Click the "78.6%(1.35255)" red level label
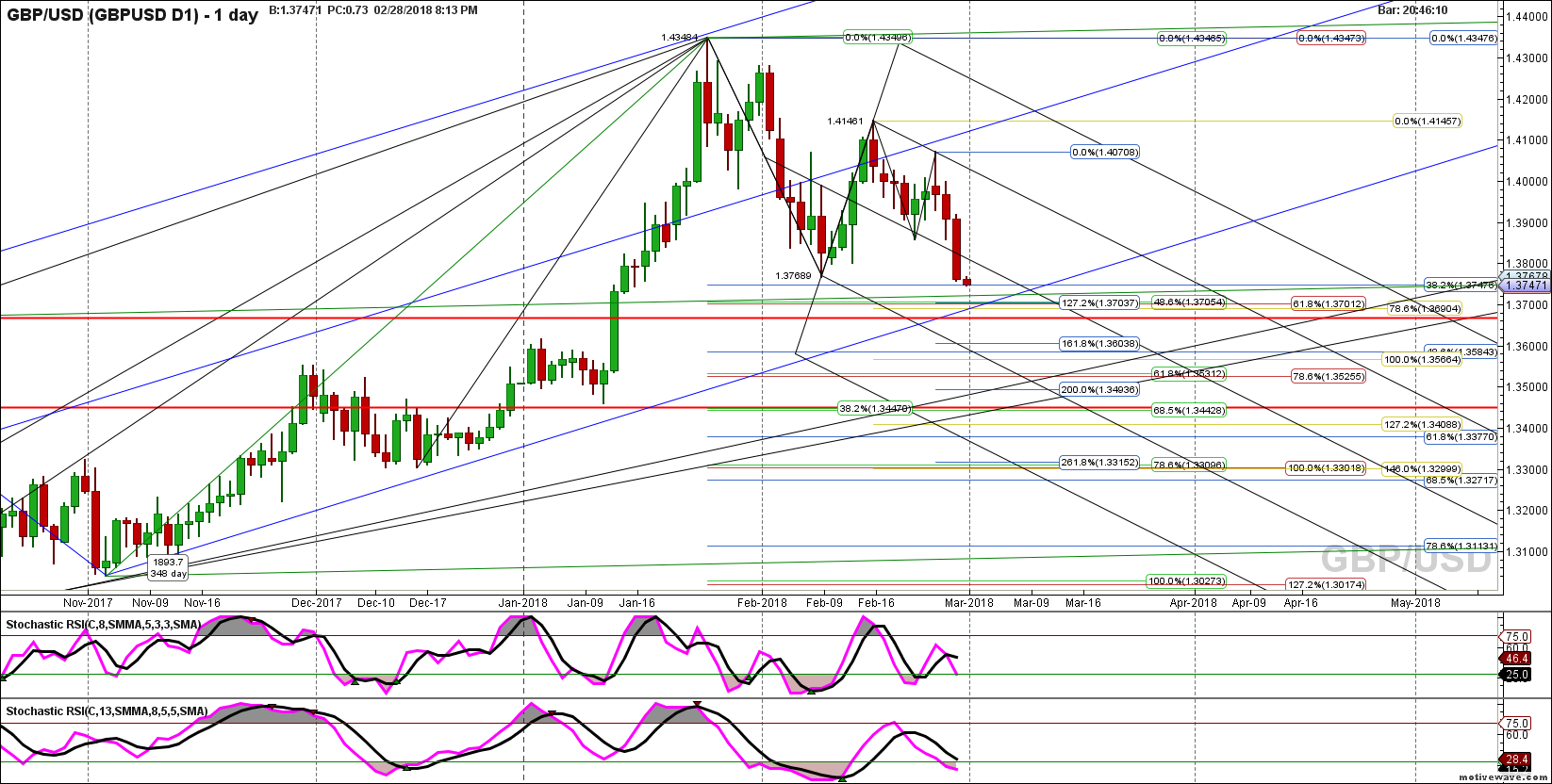Image resolution: width=1552 pixels, height=784 pixels. tap(1328, 376)
